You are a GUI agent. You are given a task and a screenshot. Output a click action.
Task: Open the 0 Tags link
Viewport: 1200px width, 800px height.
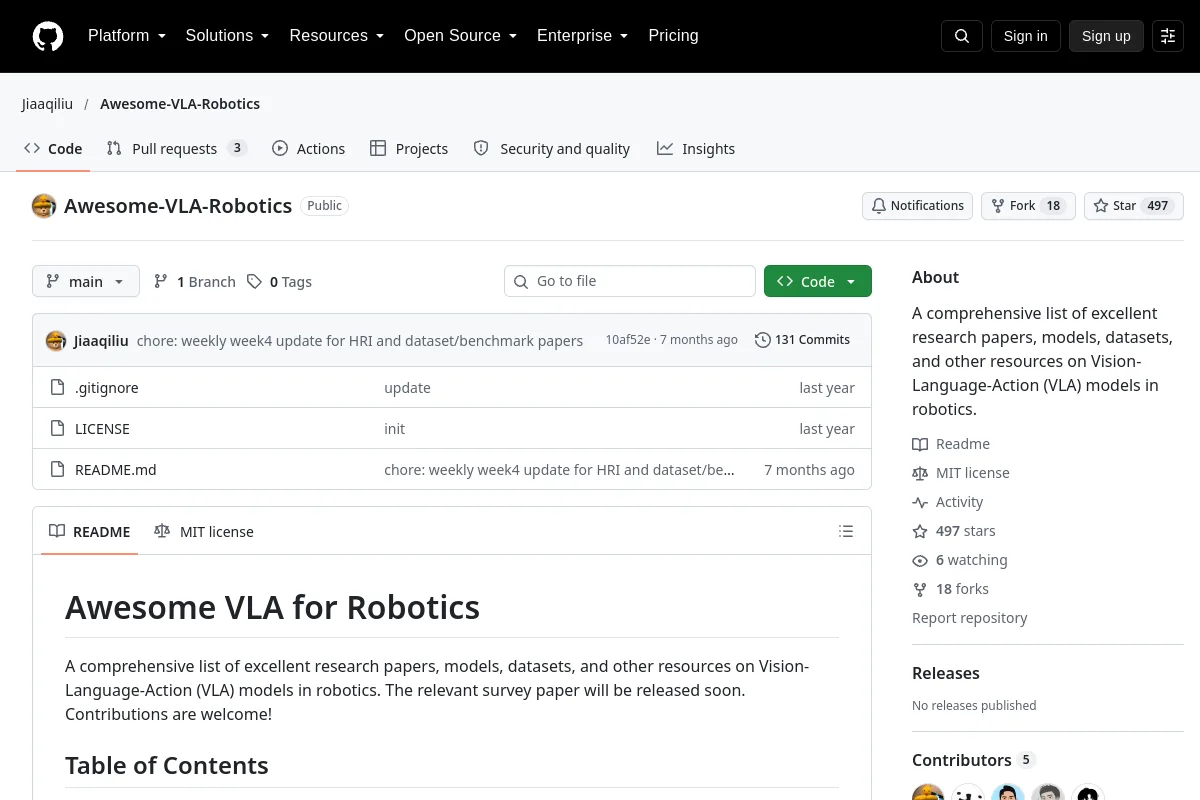tap(280, 282)
